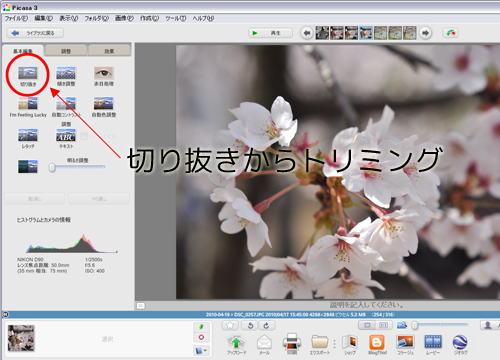
Task: Open the add-to-album dropdown
Action: point(201,350)
